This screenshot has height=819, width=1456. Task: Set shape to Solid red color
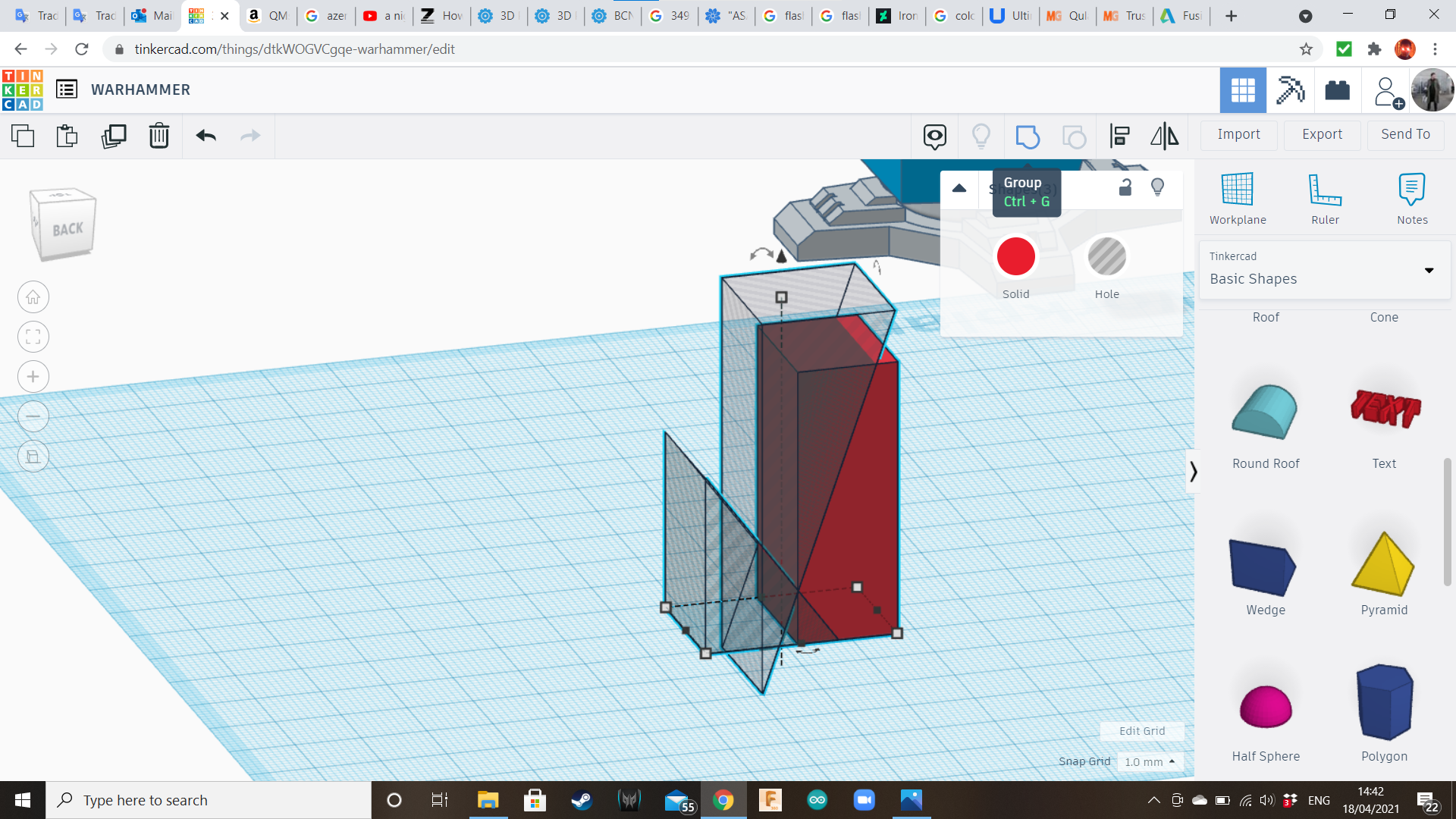1016,257
